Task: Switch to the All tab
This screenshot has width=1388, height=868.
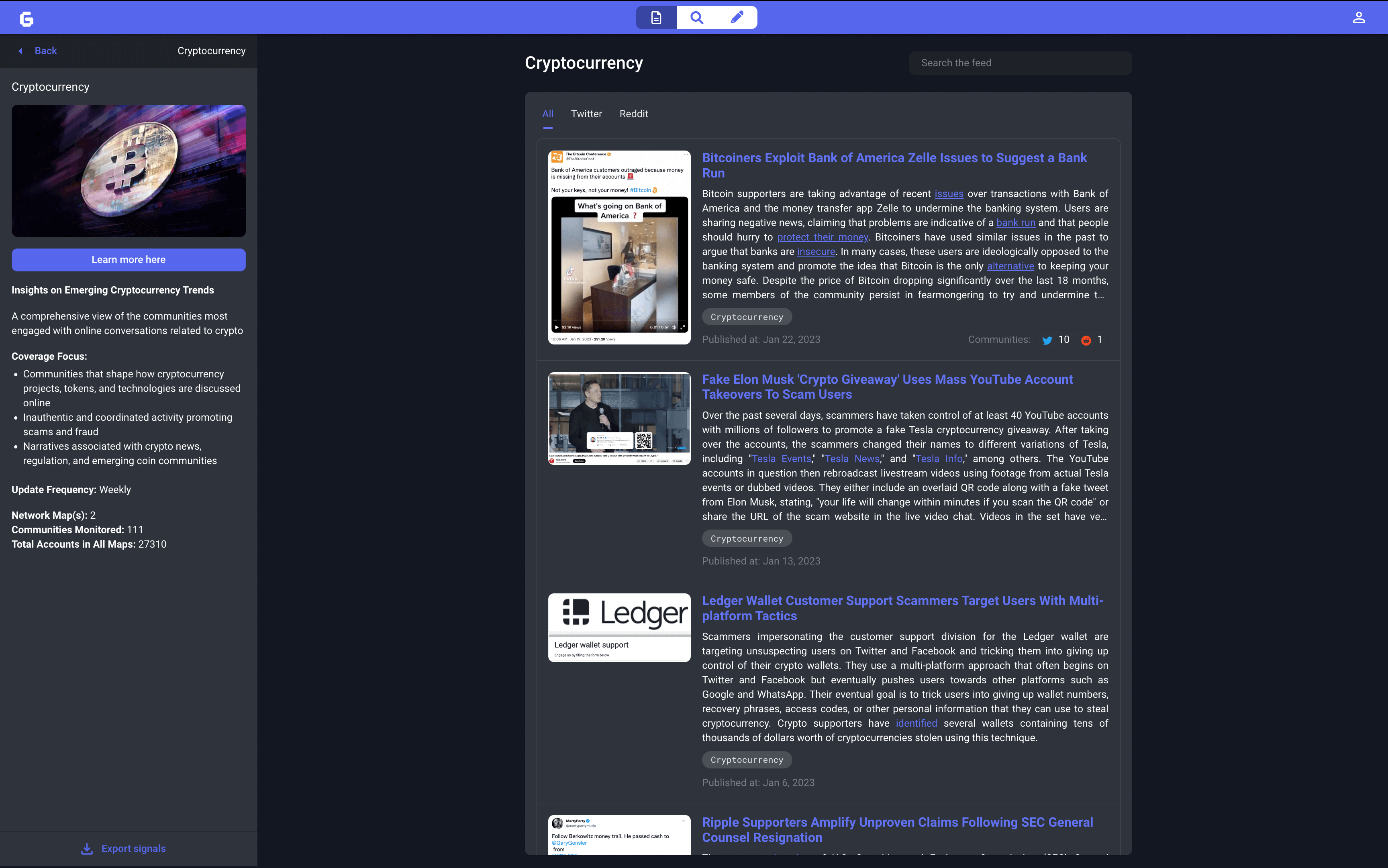Action: click(548, 114)
